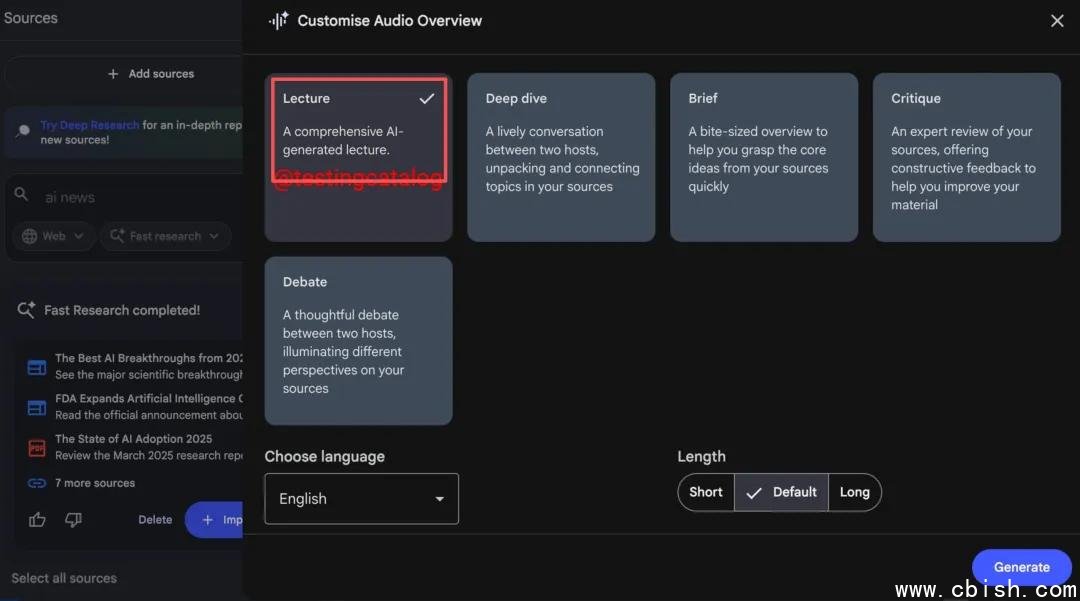Viewport: 1080px width, 601px height.
Task: Select the Short length option
Action: pyautogui.click(x=706, y=492)
